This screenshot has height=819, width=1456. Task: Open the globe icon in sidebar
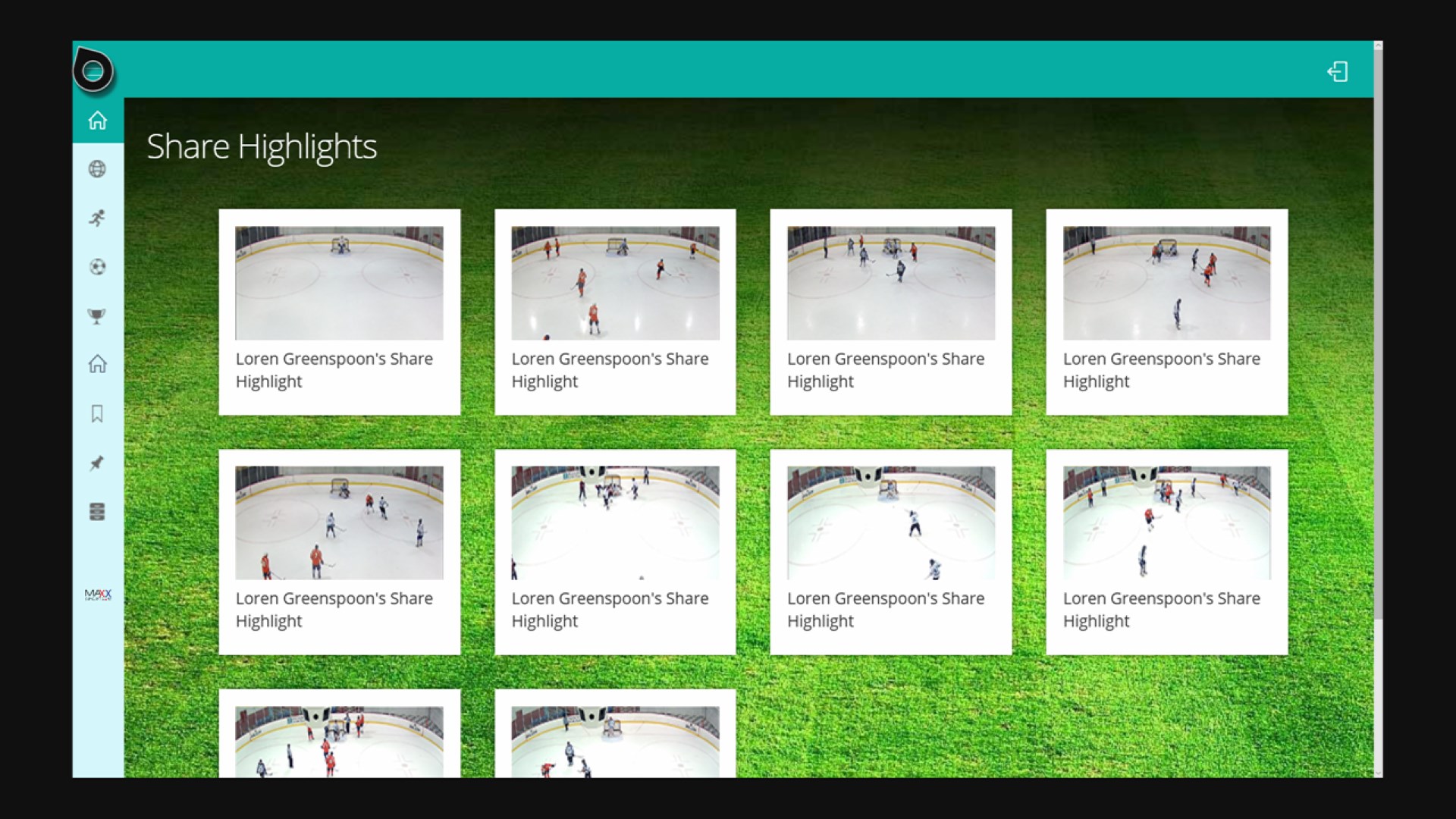(97, 169)
